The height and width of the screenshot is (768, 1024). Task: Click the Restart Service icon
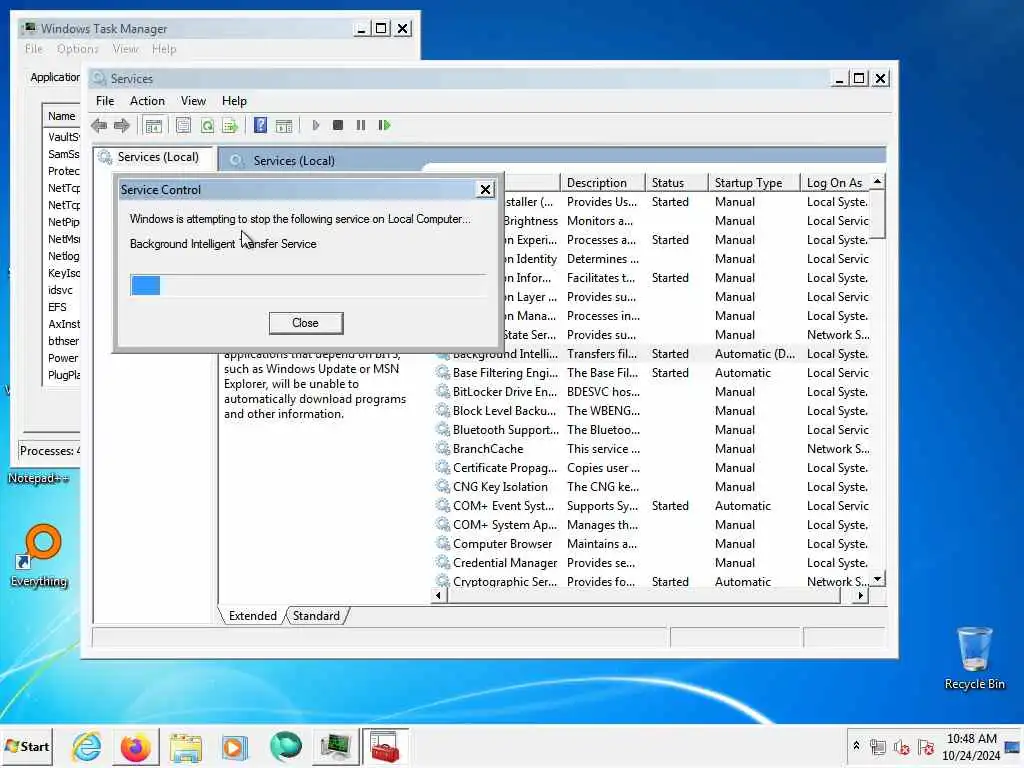384,125
